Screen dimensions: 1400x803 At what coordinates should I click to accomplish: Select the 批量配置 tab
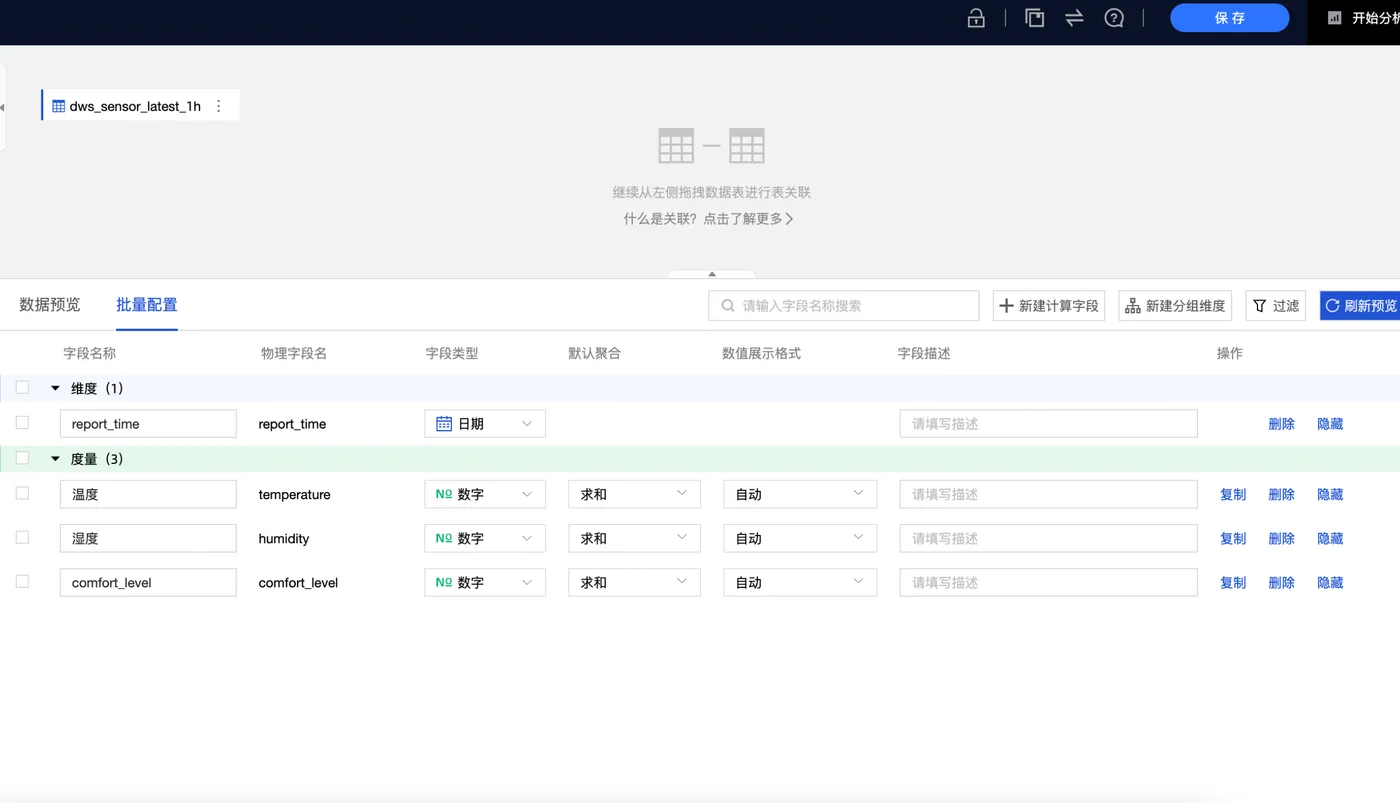[147, 305]
